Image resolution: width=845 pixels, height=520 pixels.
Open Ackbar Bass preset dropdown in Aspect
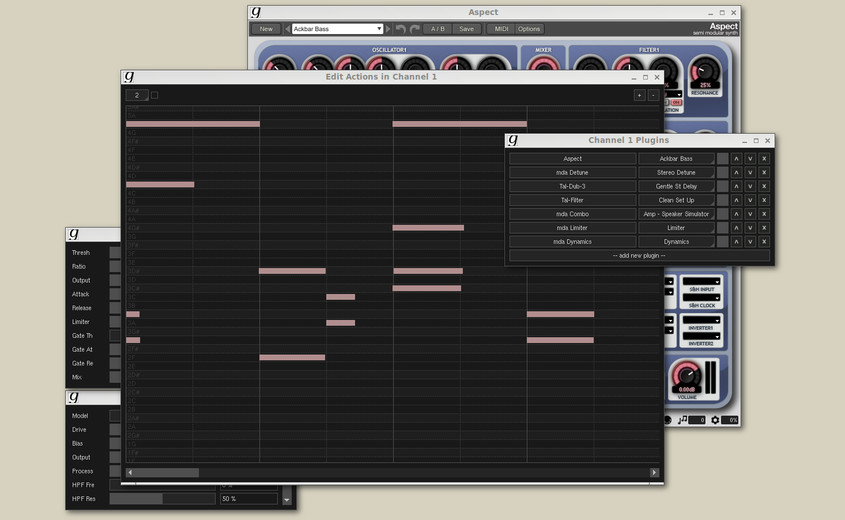[337, 29]
